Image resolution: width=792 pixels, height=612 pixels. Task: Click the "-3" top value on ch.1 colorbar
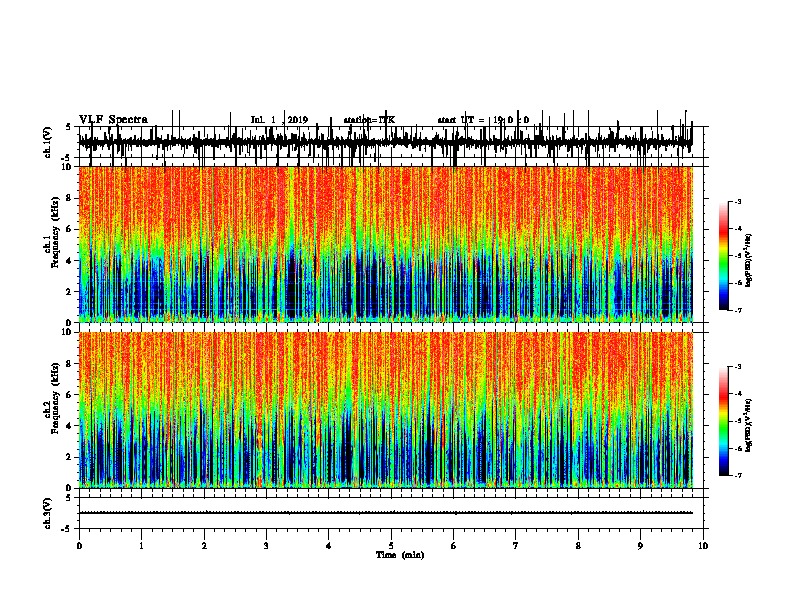point(737,201)
